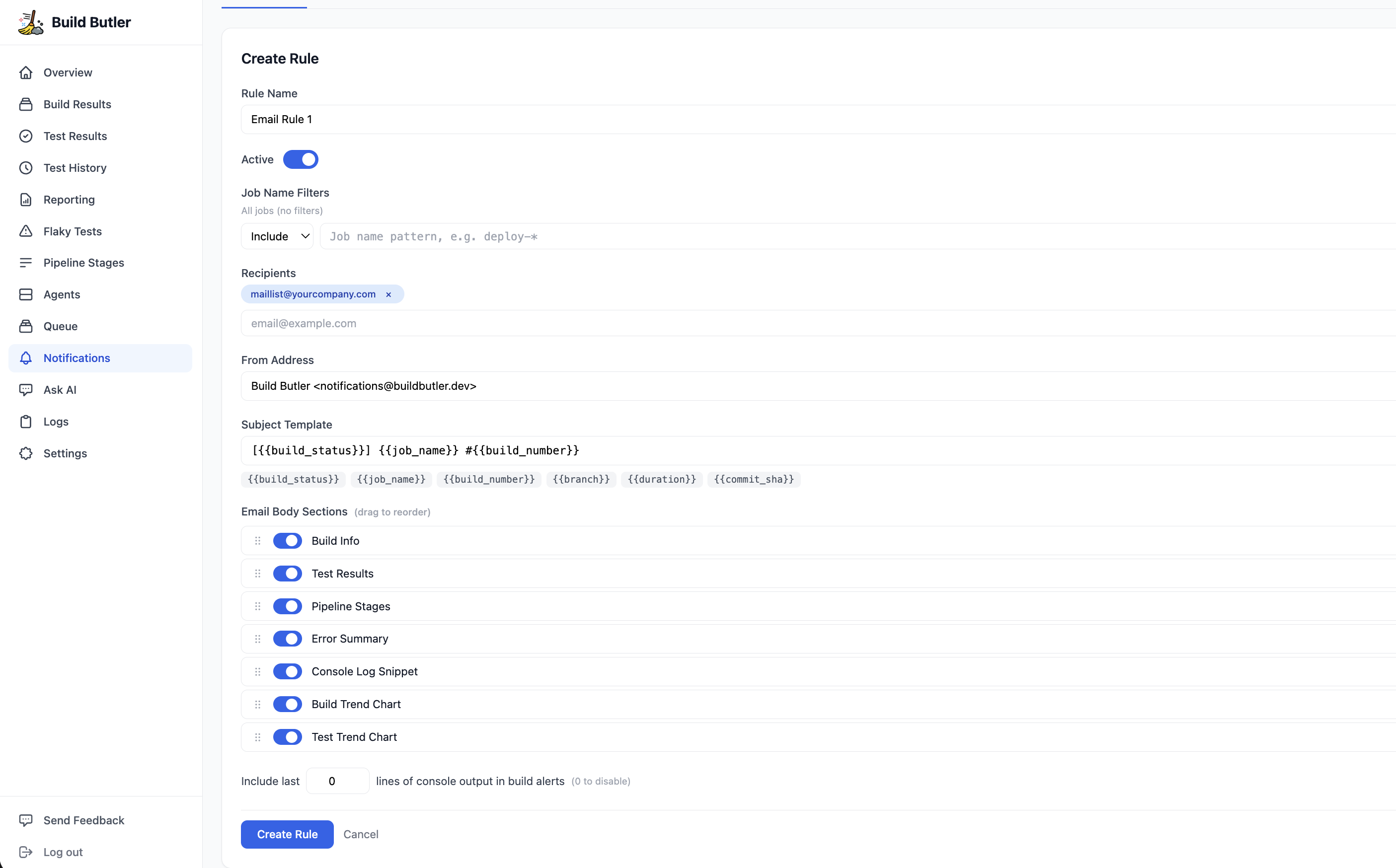This screenshot has width=1396, height=868.
Task: Go to Build Results page
Action: [x=77, y=104]
